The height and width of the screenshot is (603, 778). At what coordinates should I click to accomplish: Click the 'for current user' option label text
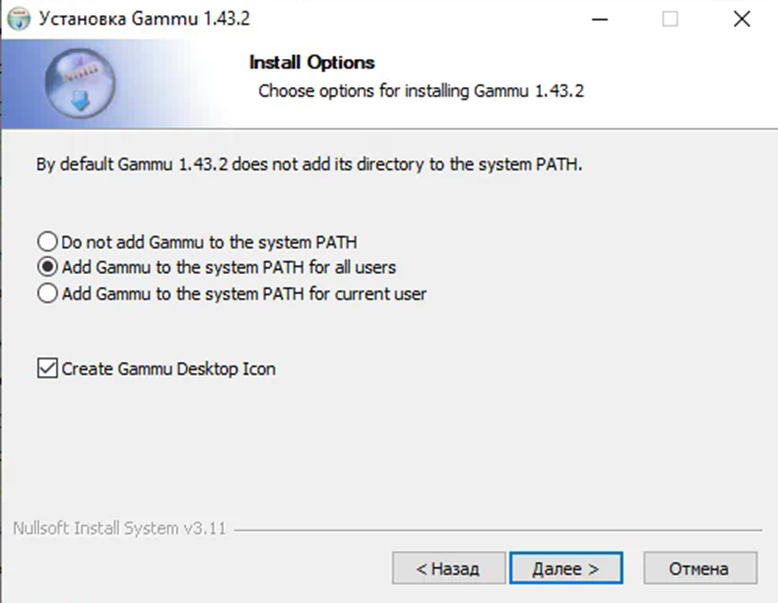pos(244,294)
